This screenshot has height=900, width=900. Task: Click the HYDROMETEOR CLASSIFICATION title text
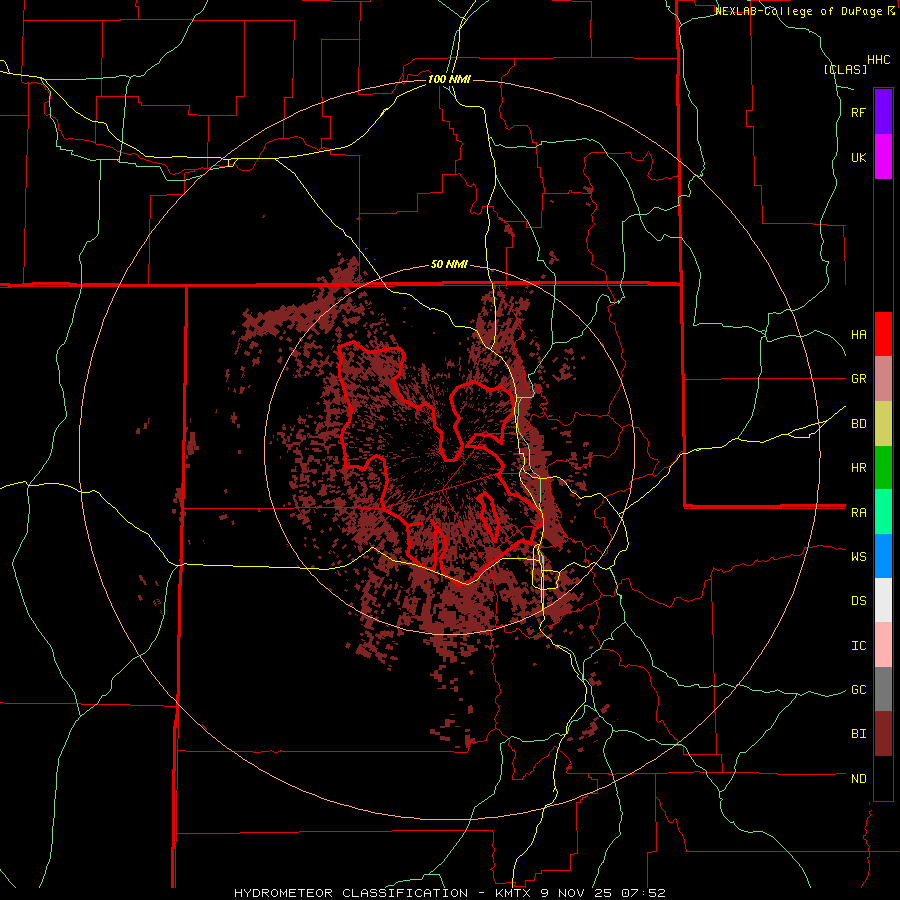pos(351,893)
